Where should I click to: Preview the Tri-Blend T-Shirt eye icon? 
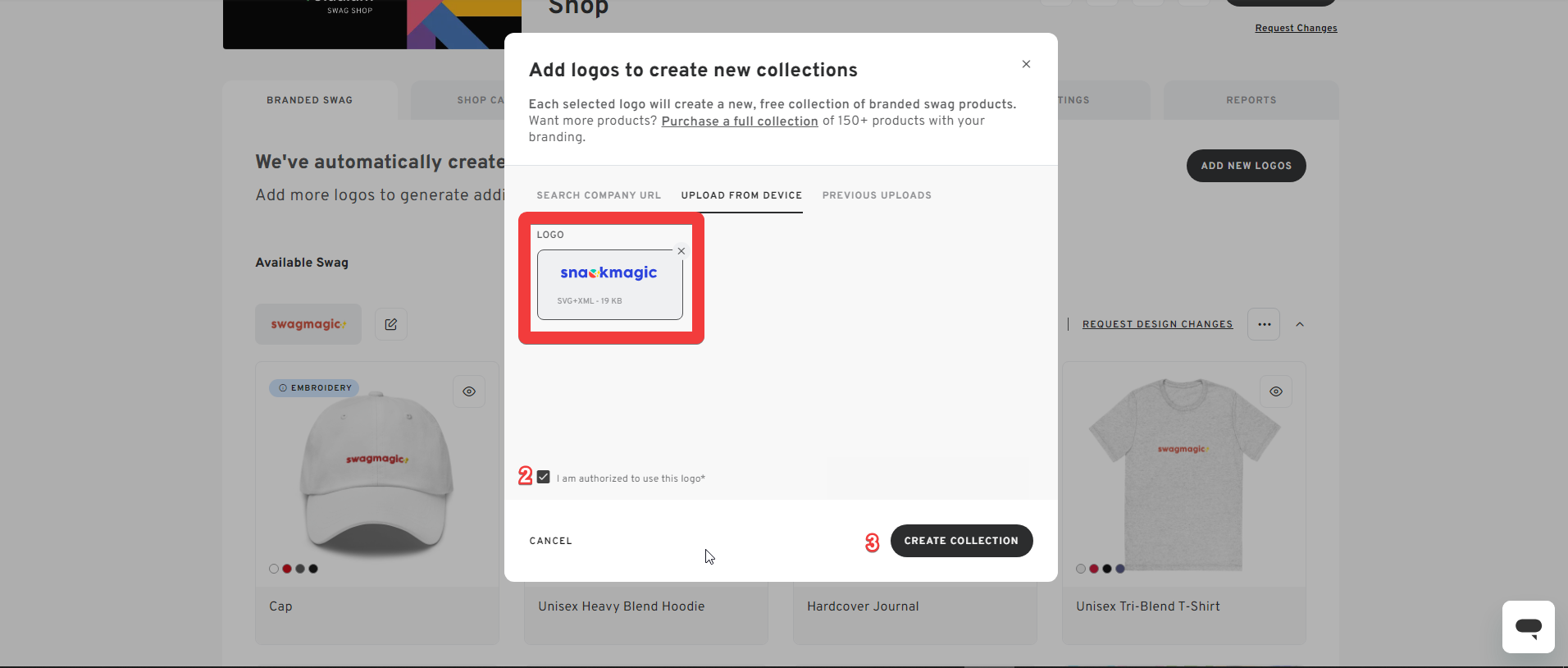coord(1276,391)
